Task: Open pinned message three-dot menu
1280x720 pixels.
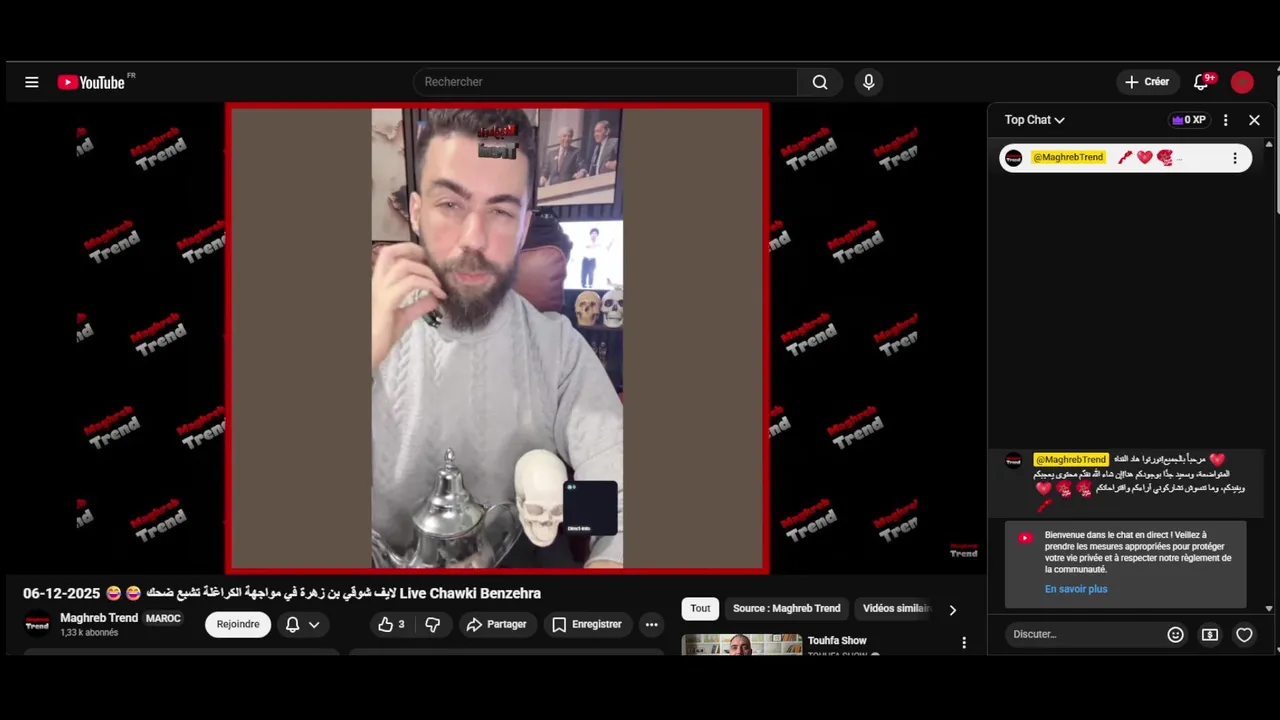Action: pyautogui.click(x=1235, y=158)
